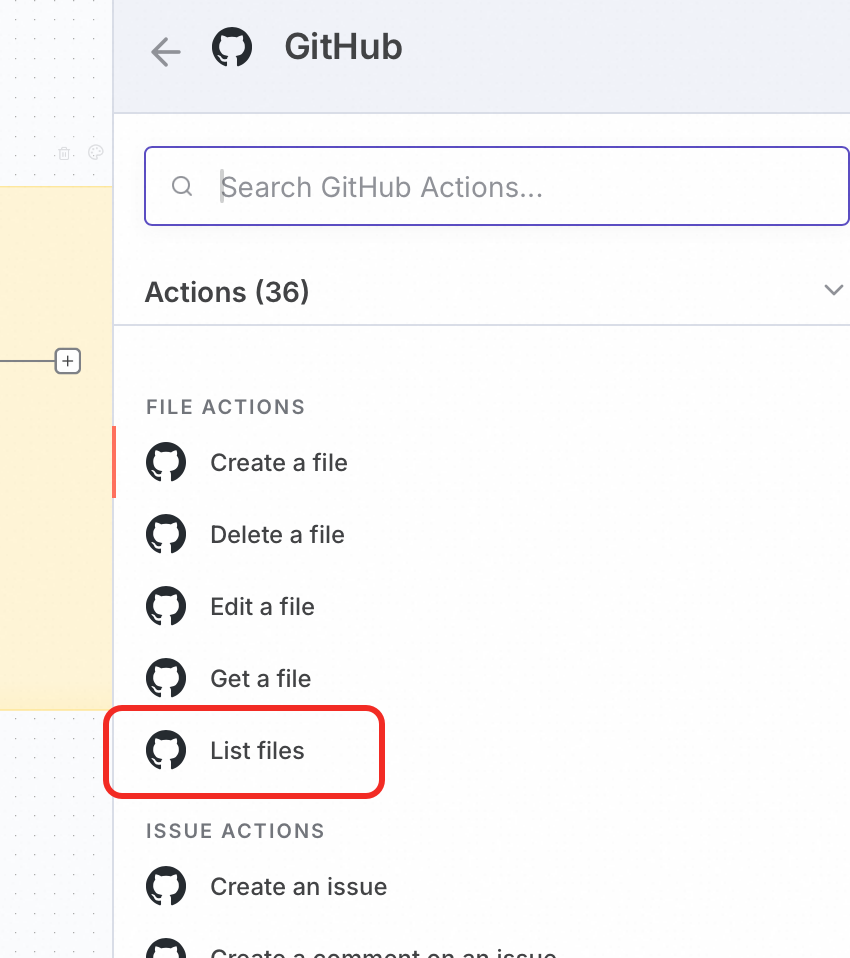Click the icon beside Create an issue
850x958 pixels.
pyautogui.click(x=166, y=887)
